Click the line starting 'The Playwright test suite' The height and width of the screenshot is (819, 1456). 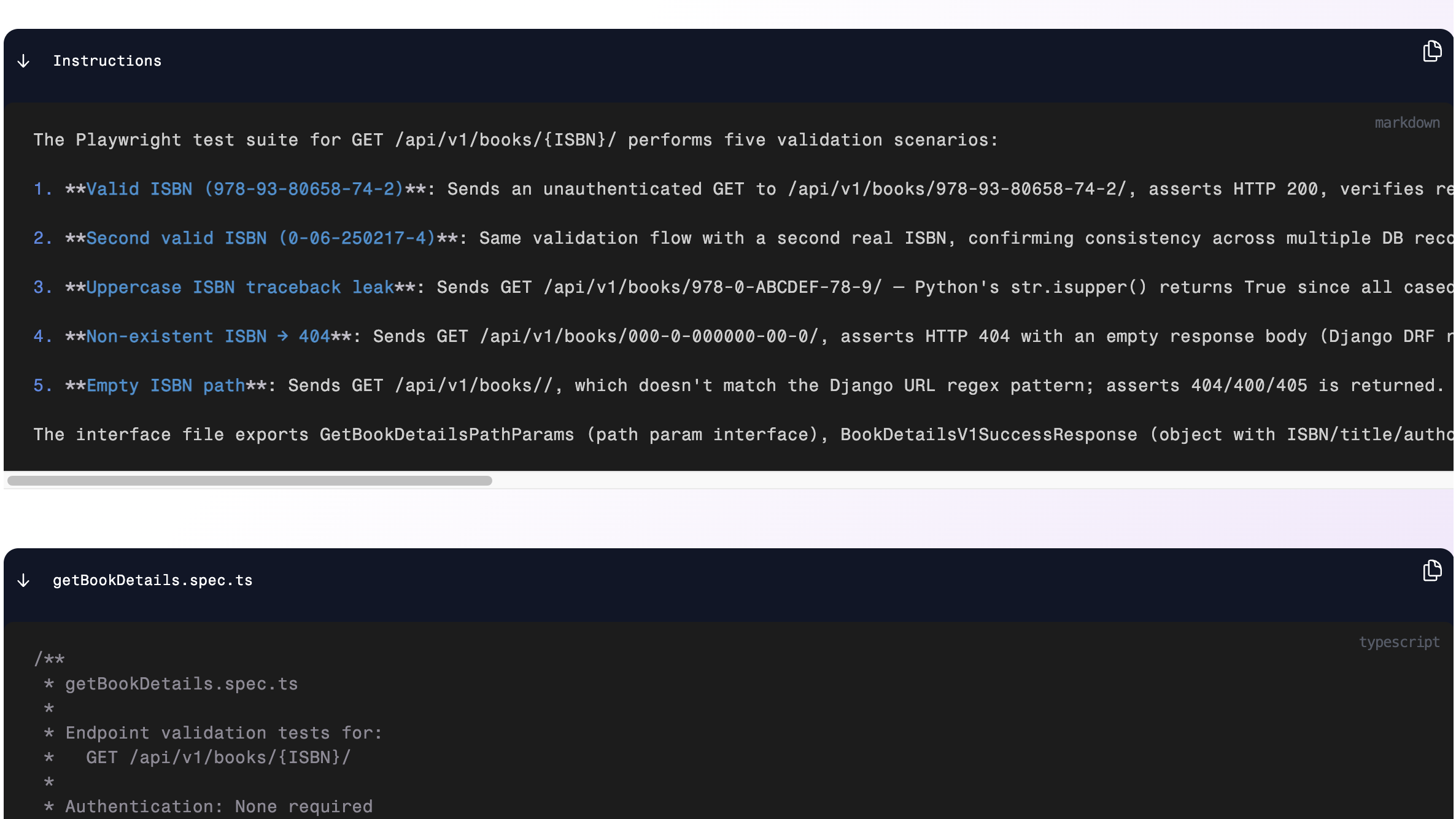click(x=516, y=140)
